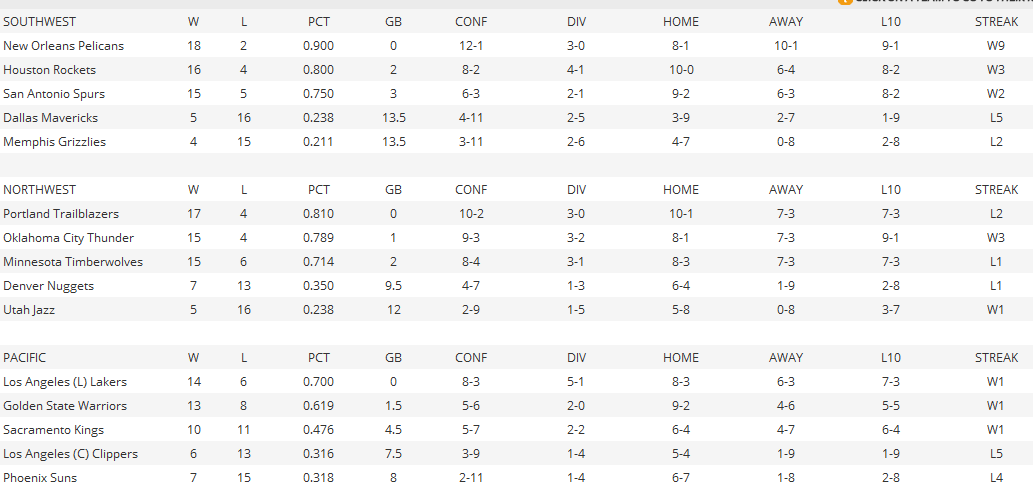The height and width of the screenshot is (484, 1033).
Task: Click the STREAK header in Southwest table
Action: tap(996, 22)
